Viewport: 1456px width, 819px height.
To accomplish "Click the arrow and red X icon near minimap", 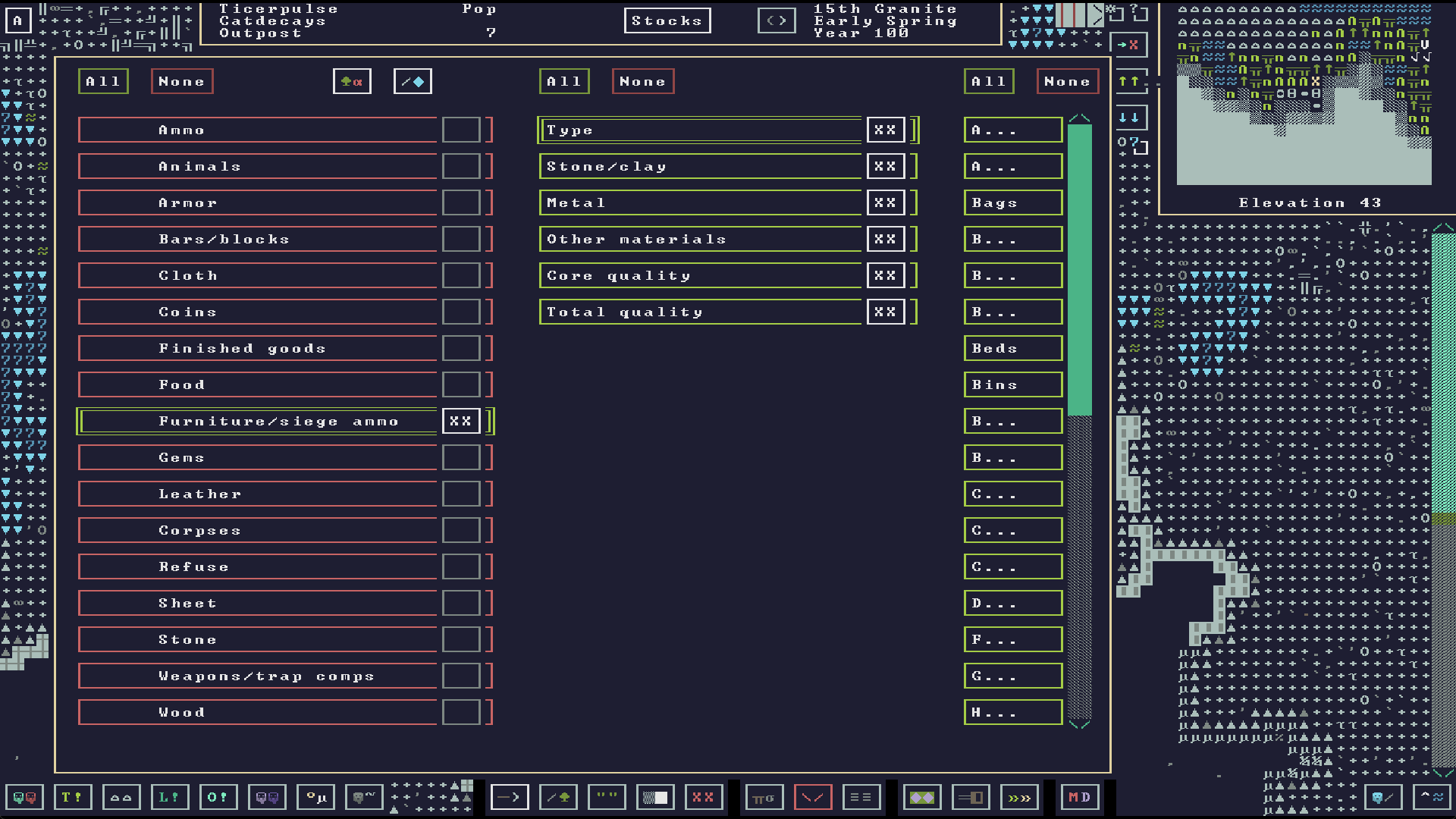I will [x=1128, y=45].
